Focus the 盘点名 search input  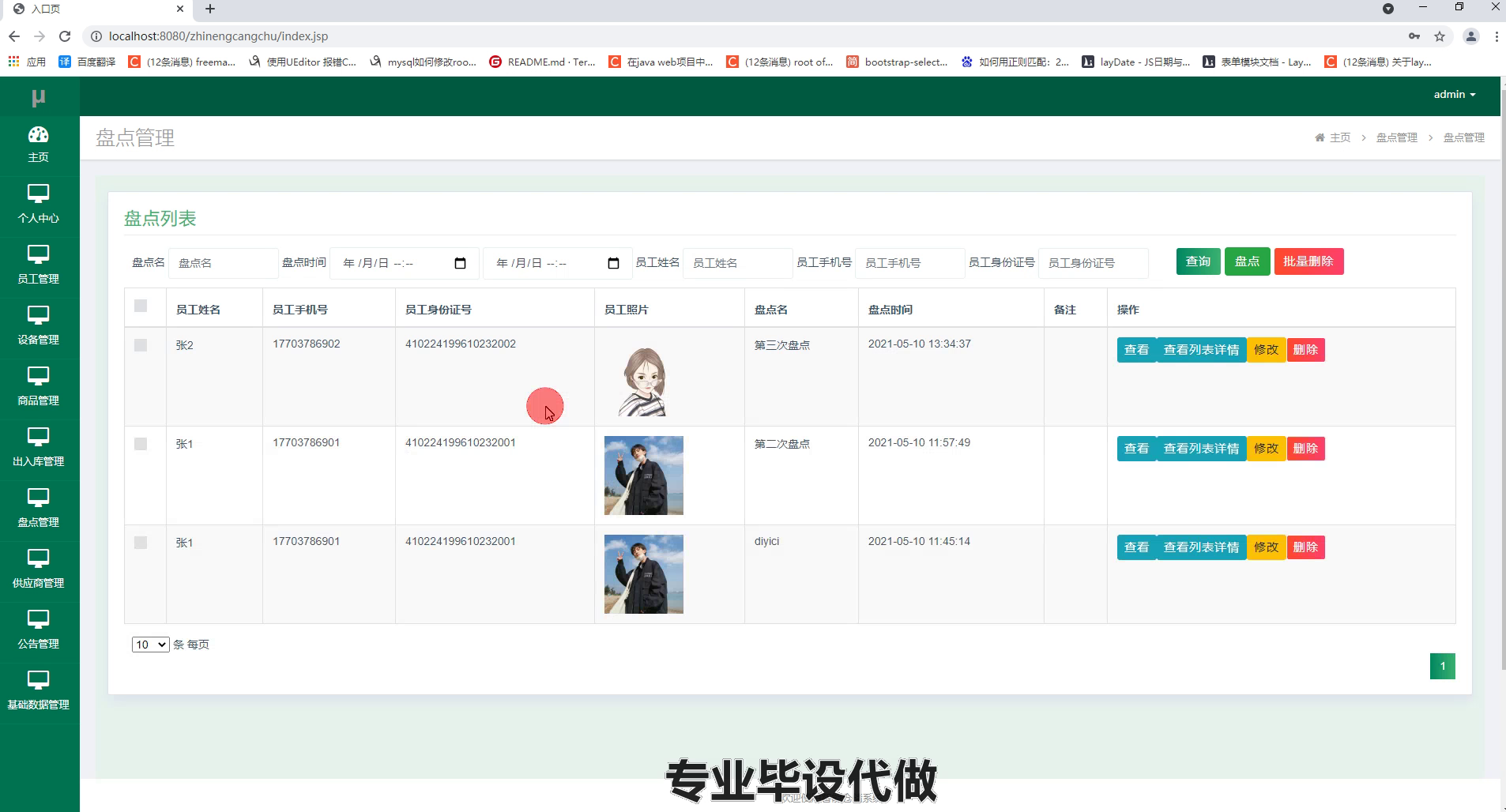[223, 263]
